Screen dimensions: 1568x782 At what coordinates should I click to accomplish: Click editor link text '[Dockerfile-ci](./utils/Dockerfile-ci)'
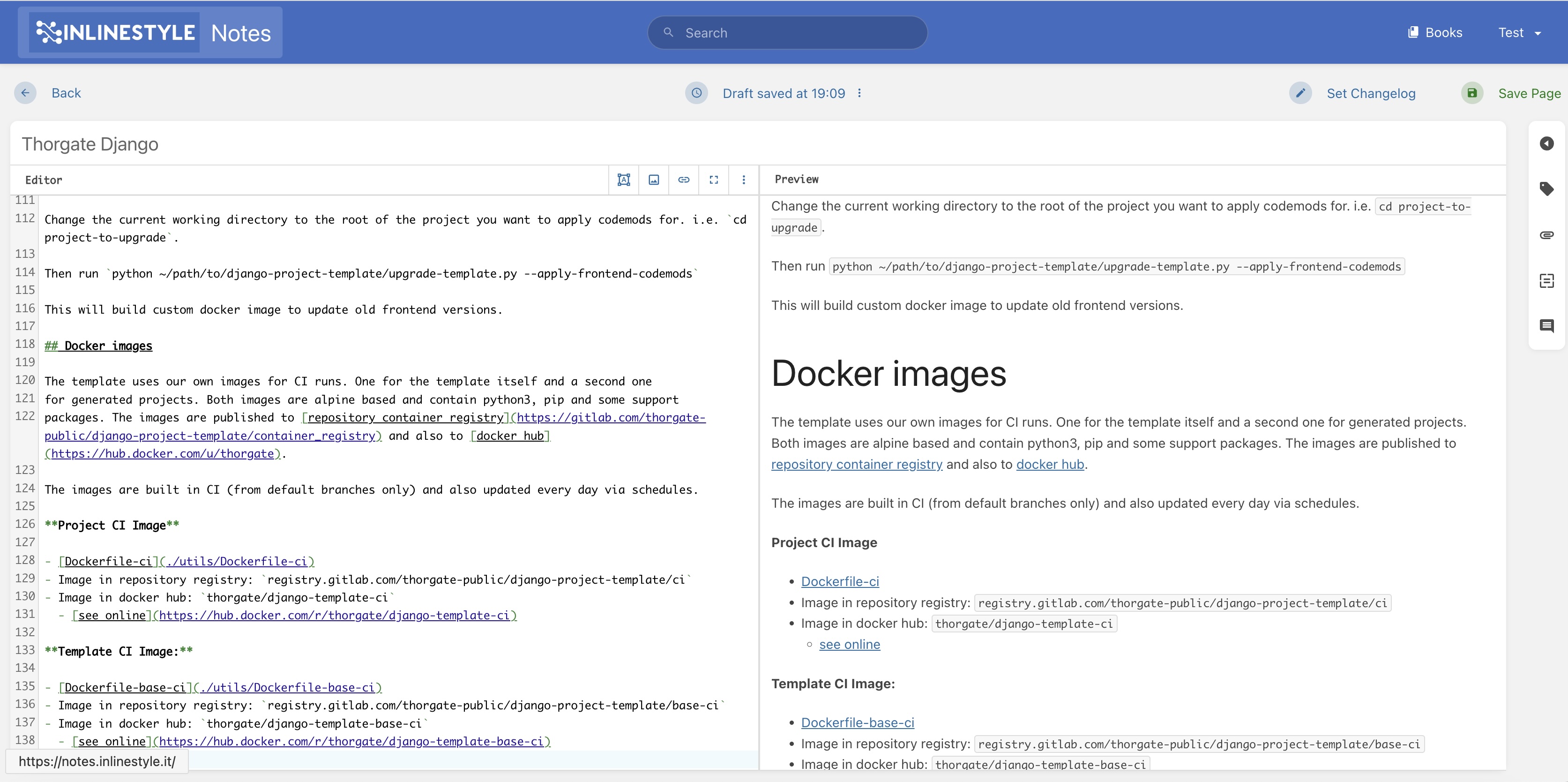pos(186,562)
